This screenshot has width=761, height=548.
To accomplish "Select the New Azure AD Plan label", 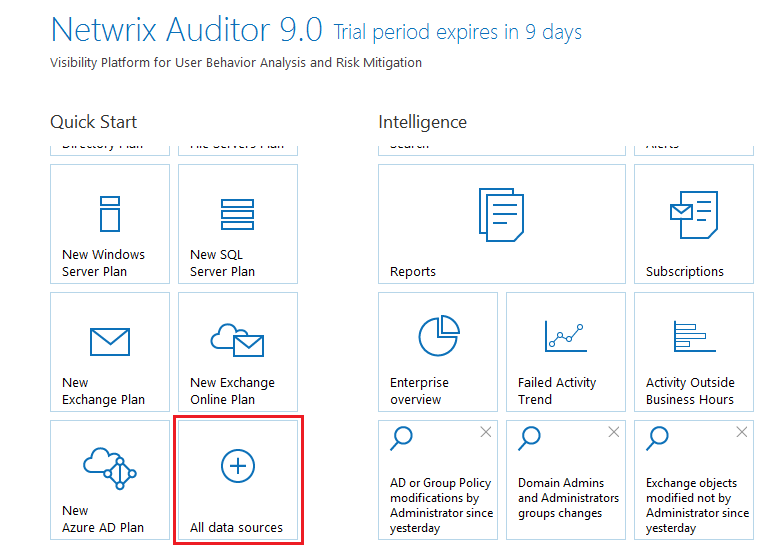I will (103, 519).
